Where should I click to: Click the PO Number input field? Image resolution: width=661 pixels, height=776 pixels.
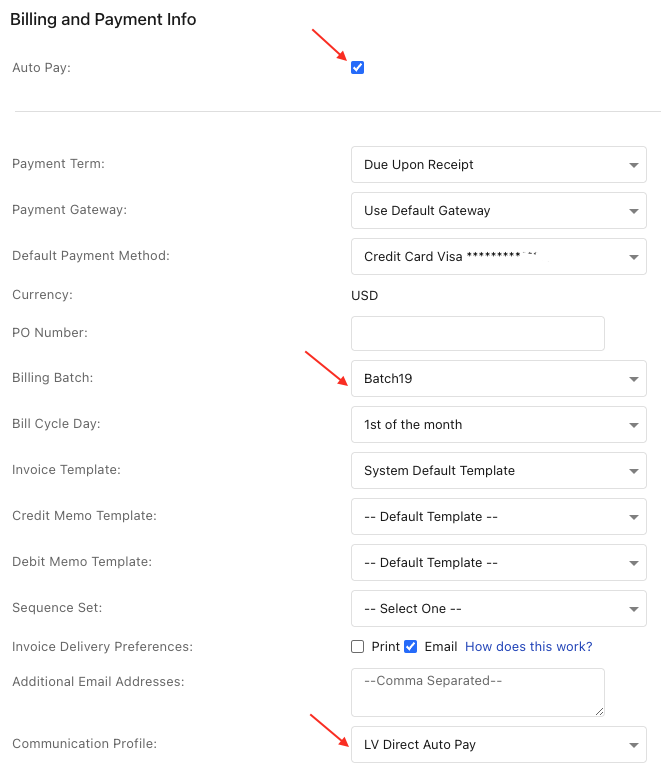[477, 334]
